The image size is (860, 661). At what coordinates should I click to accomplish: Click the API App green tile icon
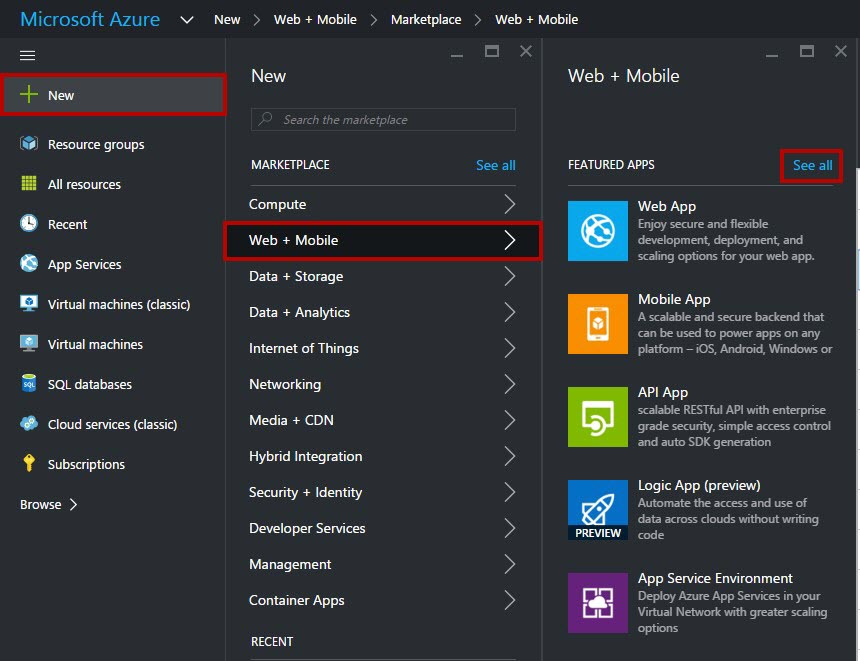[598, 417]
